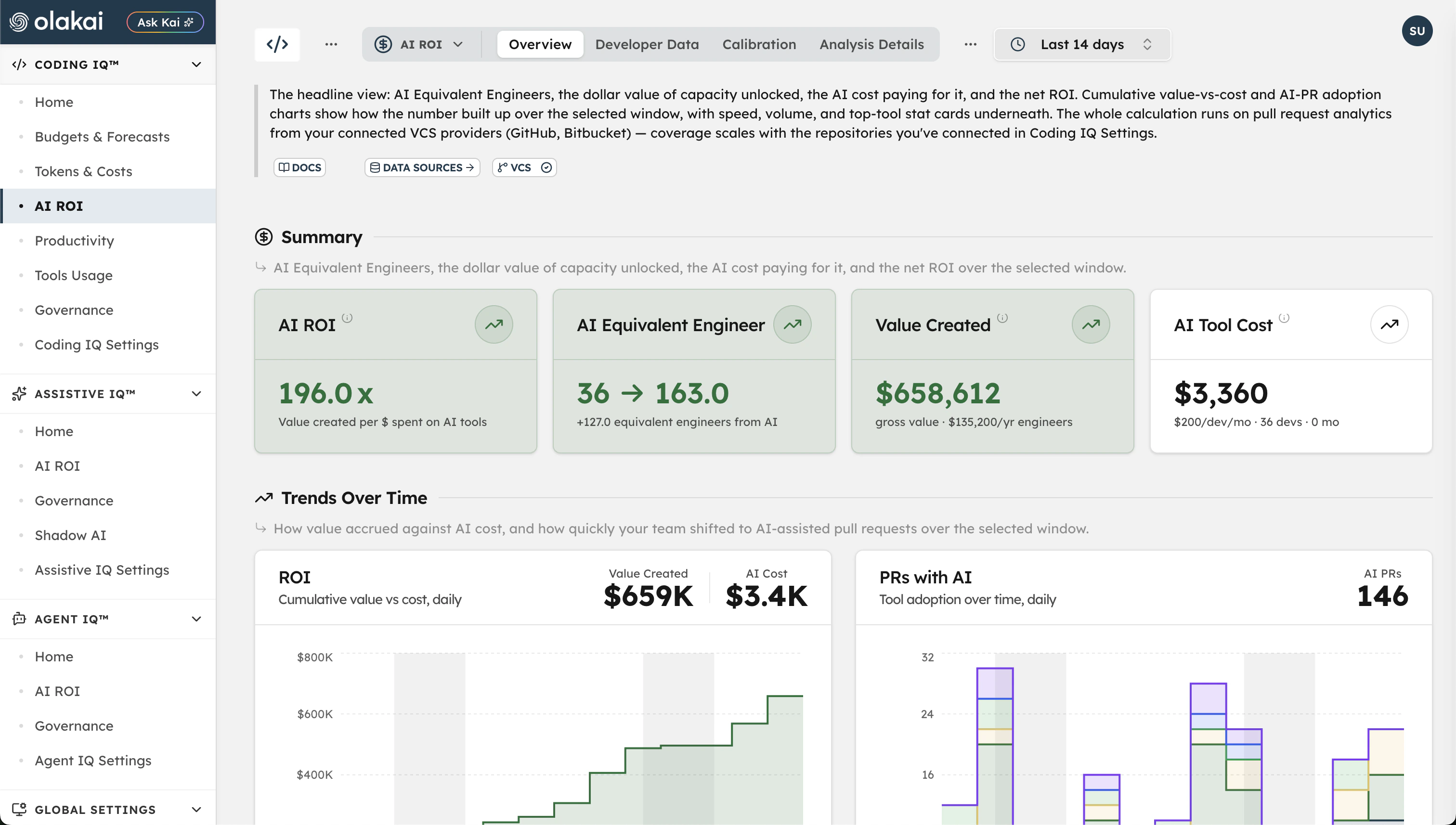Open the ellipsis menu beside the code icon
1456x825 pixels.
click(331, 44)
